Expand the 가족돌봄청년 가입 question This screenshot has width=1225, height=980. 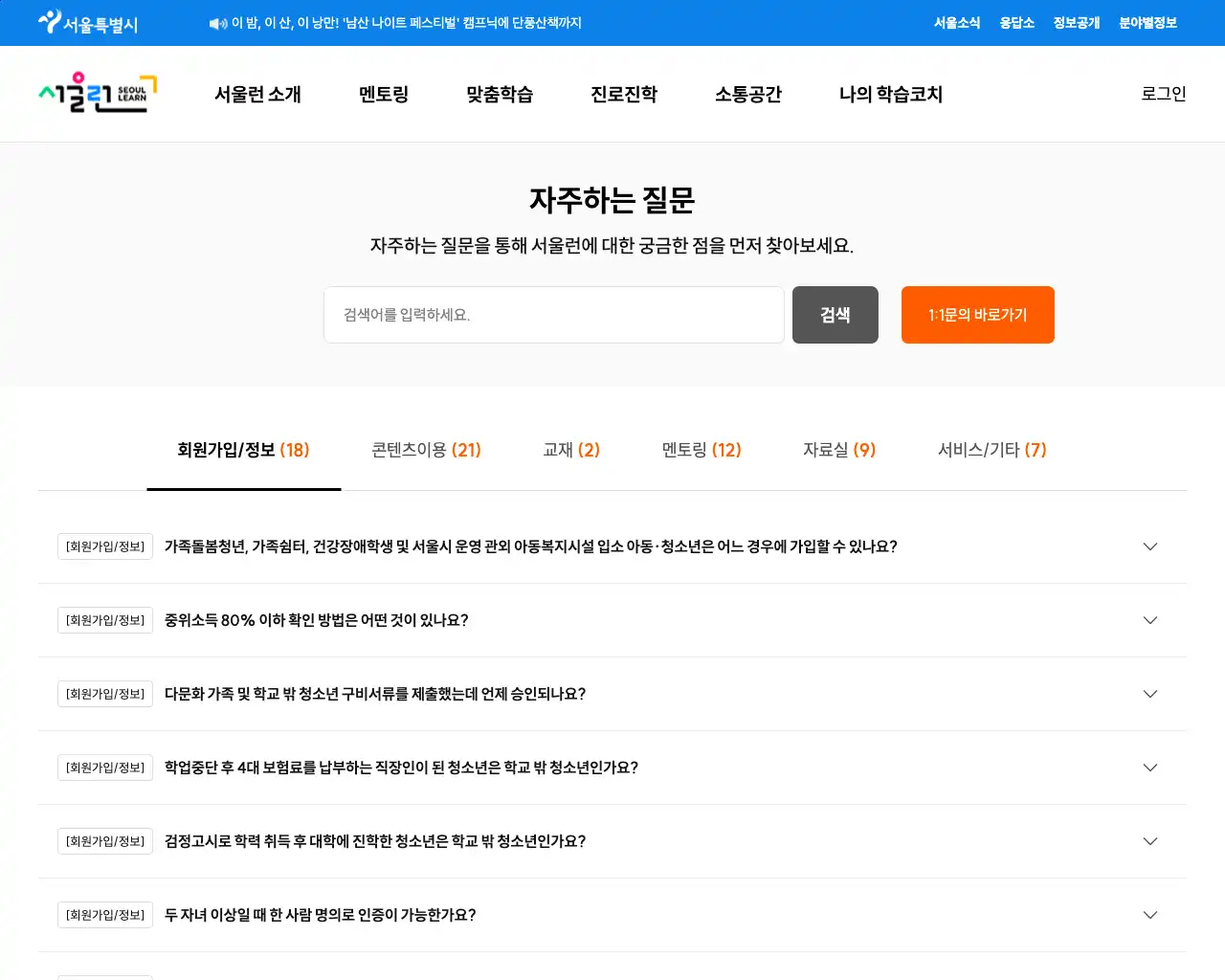[x=612, y=546]
